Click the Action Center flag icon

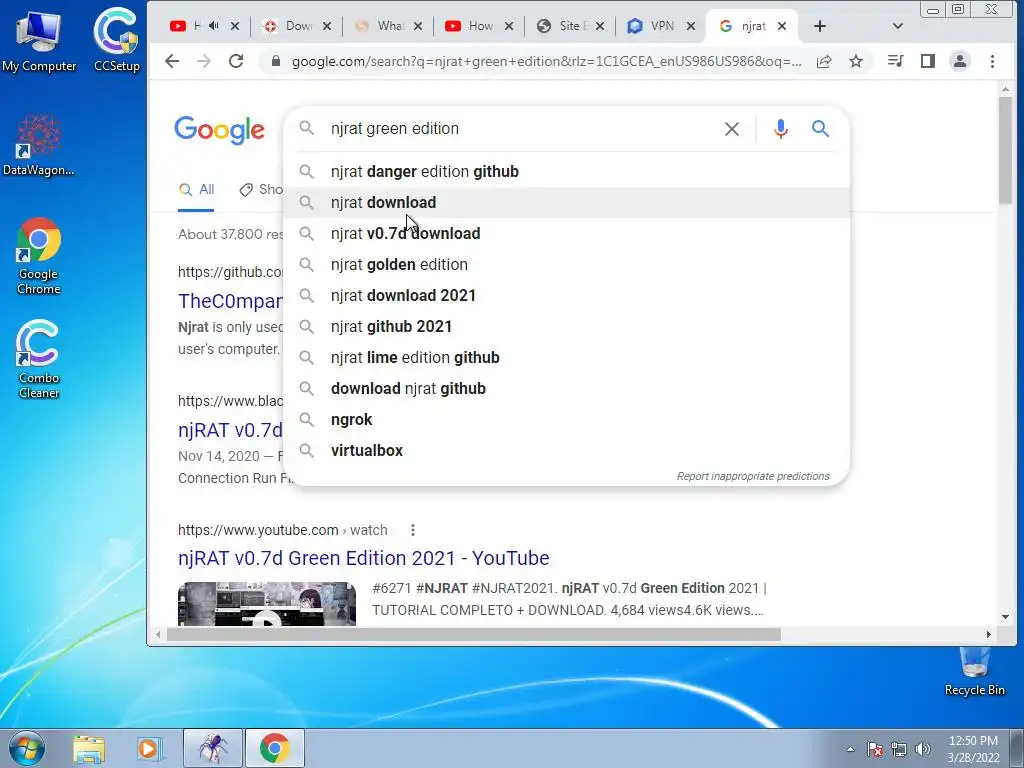click(875, 749)
